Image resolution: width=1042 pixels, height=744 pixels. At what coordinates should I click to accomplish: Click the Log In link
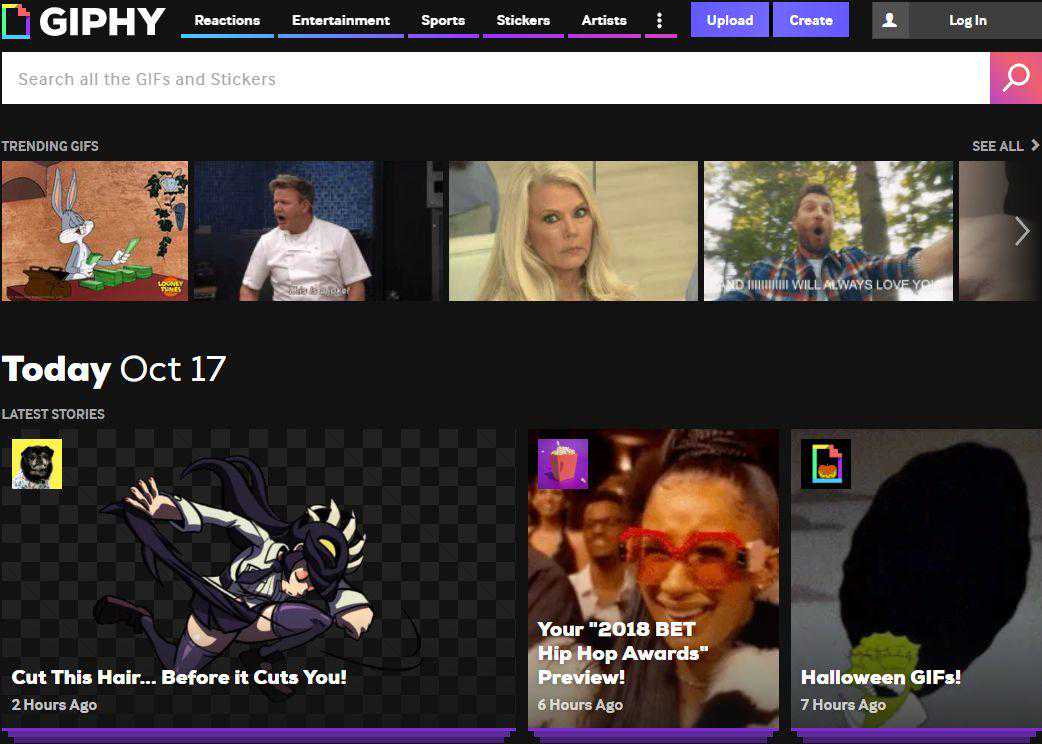(967, 20)
